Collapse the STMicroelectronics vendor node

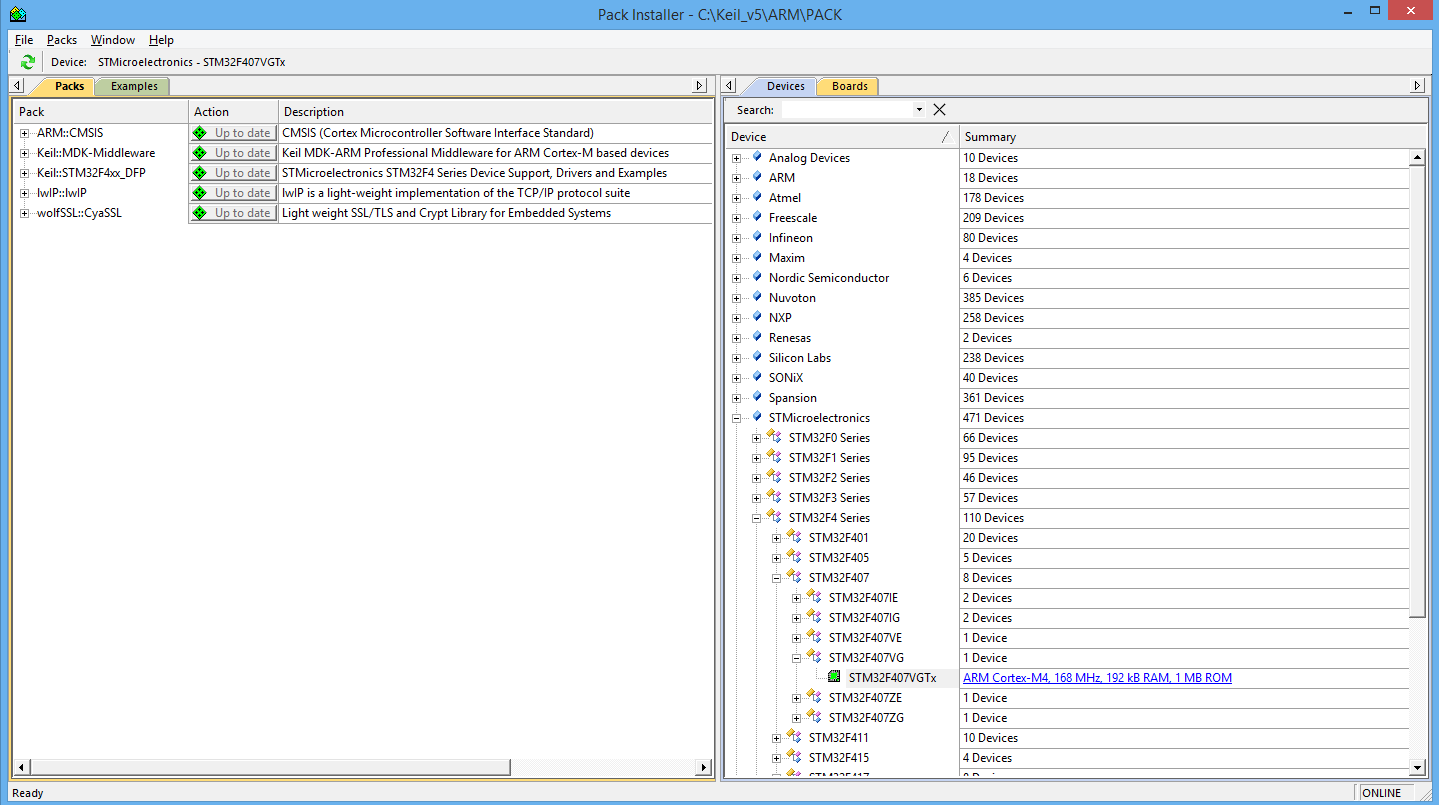[737, 418]
